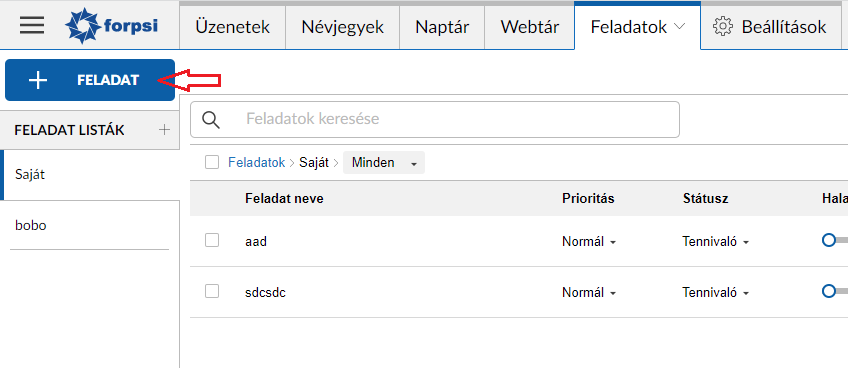Image resolution: width=848 pixels, height=368 pixels.
Task: Switch to the Üzenetek tab
Action: coord(233,27)
